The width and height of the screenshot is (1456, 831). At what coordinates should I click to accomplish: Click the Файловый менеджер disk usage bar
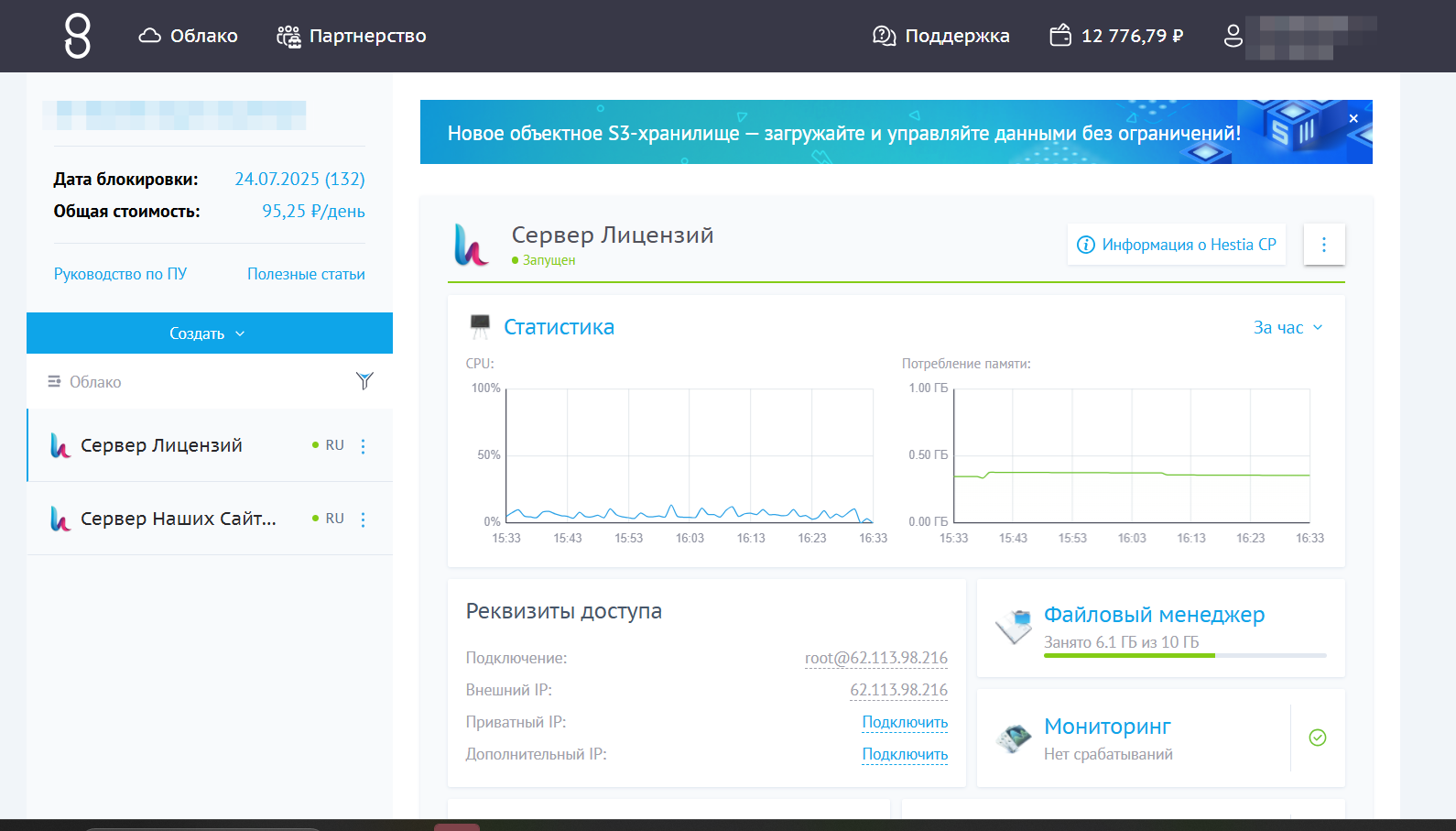coord(1184,655)
